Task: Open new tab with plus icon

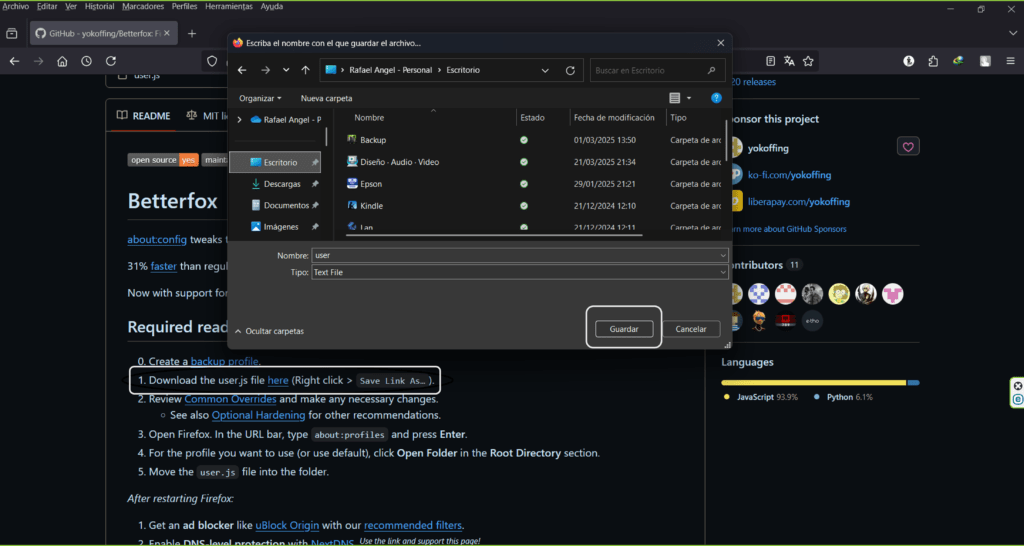Action: [x=192, y=33]
